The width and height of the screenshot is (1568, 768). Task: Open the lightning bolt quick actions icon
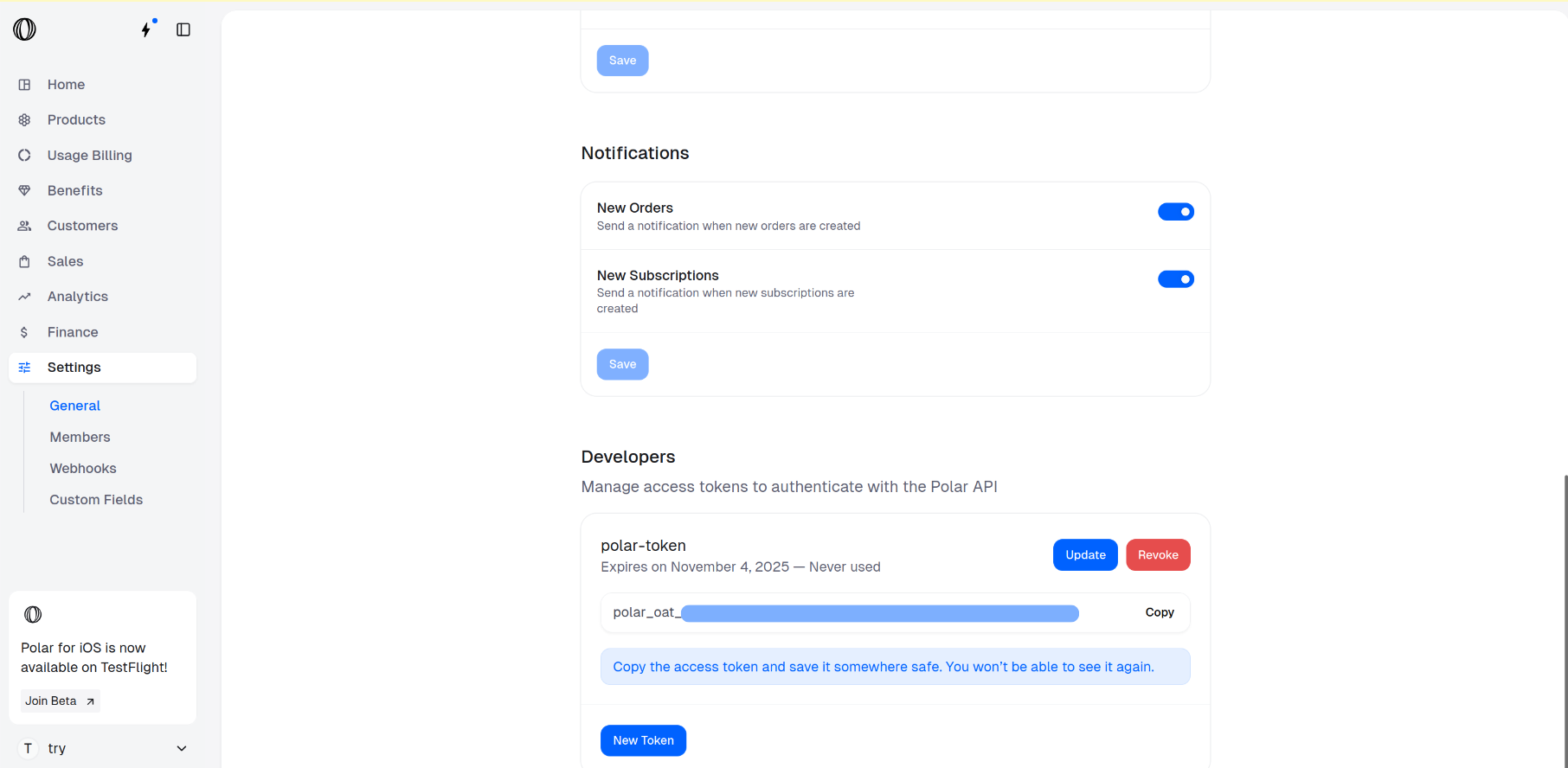[x=146, y=29]
